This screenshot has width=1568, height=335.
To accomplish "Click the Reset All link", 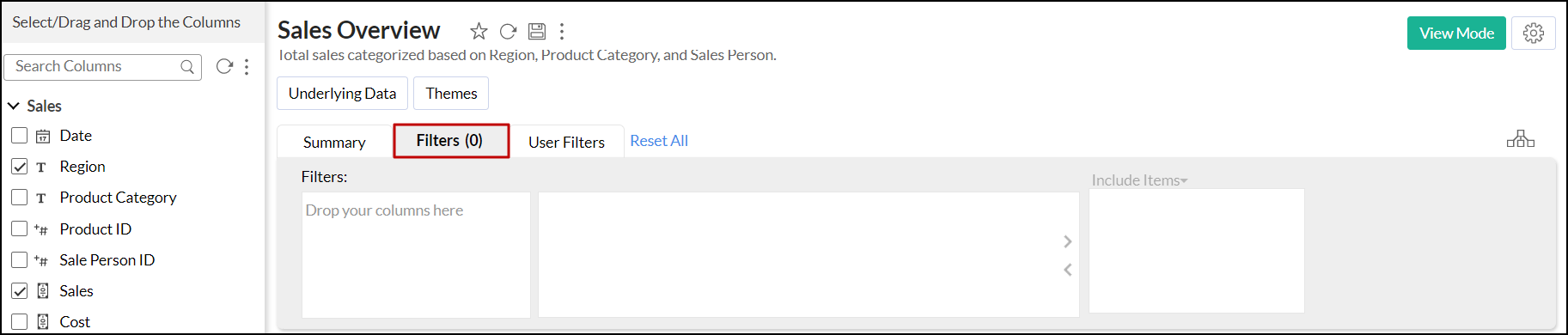I will point(659,141).
